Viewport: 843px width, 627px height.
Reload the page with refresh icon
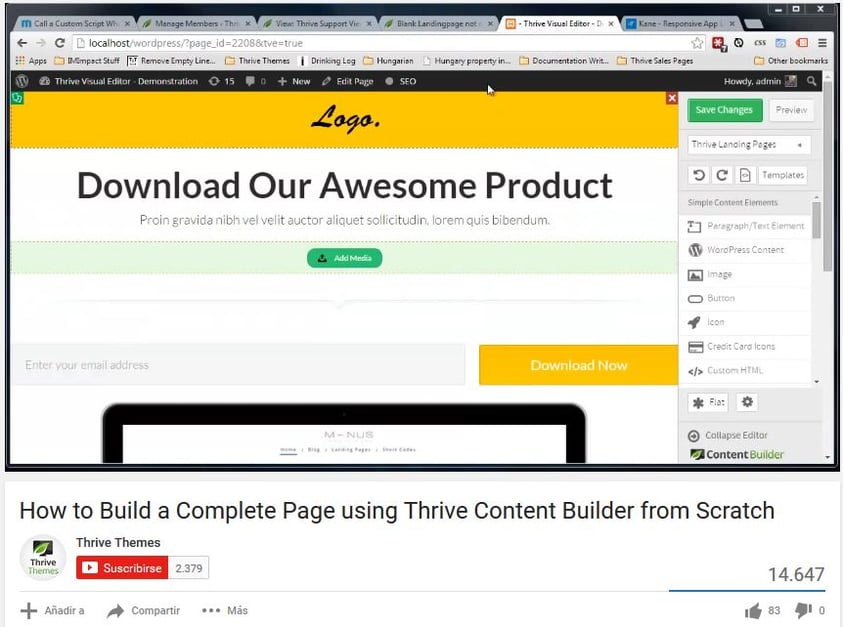[60, 43]
